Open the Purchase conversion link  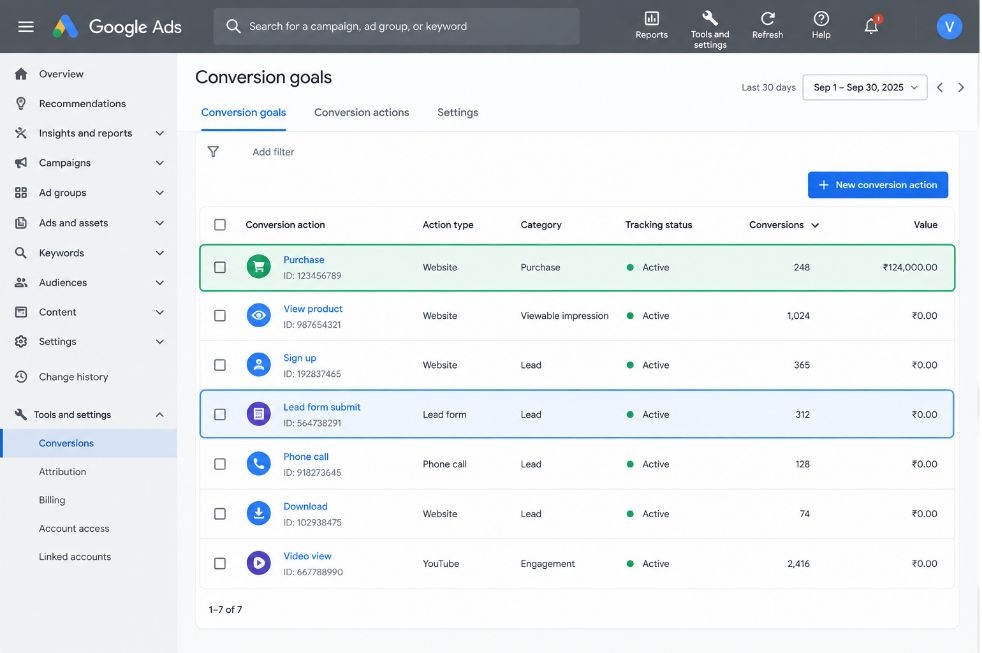pyautogui.click(x=304, y=260)
